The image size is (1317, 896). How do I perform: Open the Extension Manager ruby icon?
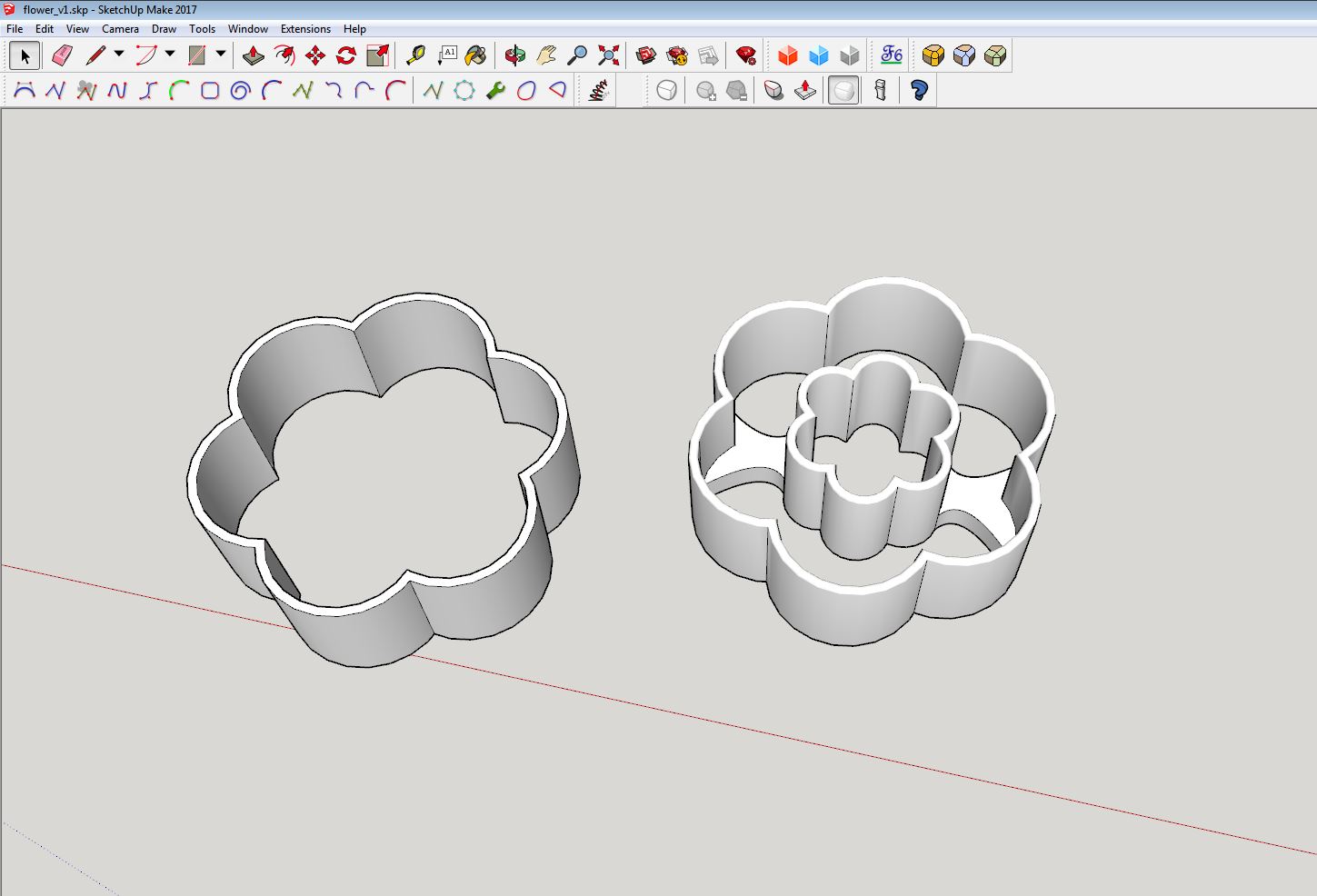click(746, 56)
